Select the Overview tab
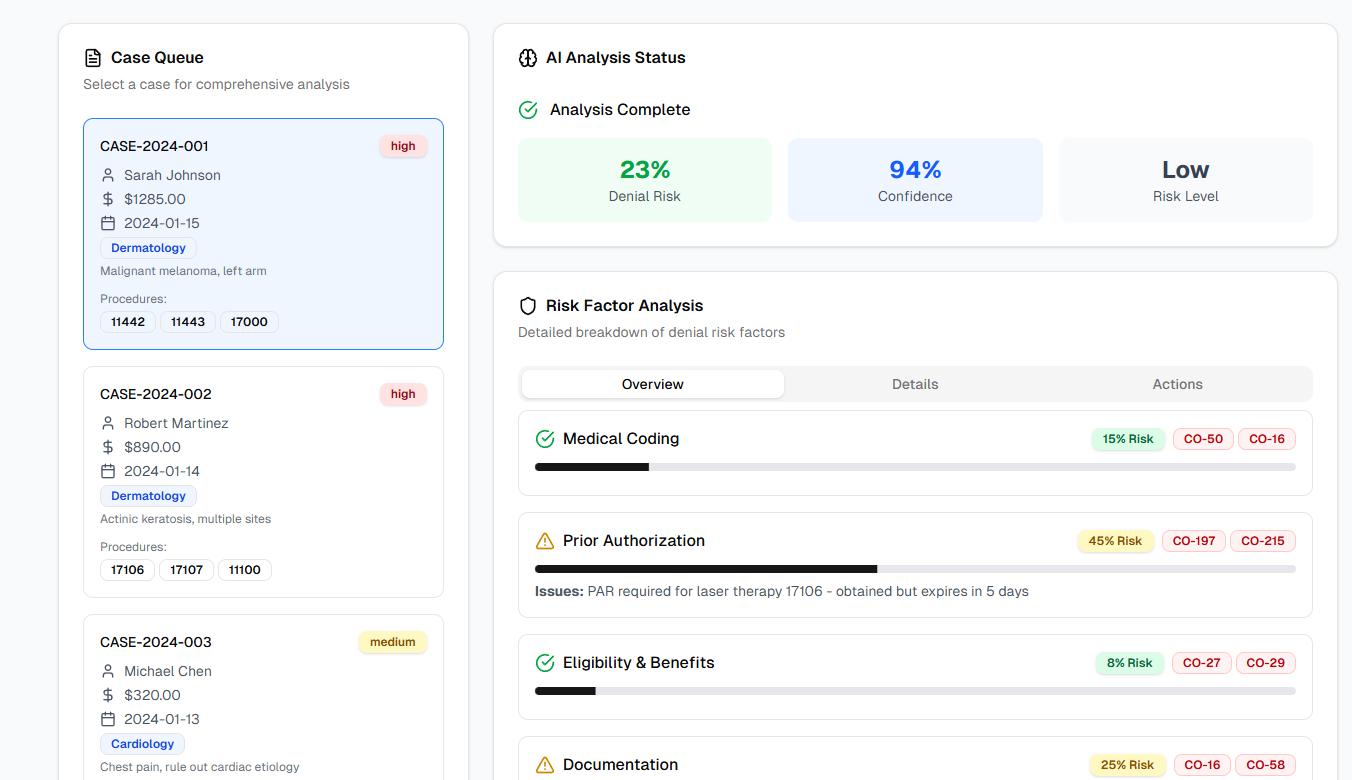Viewport: 1352px width, 780px height. [x=652, y=384]
